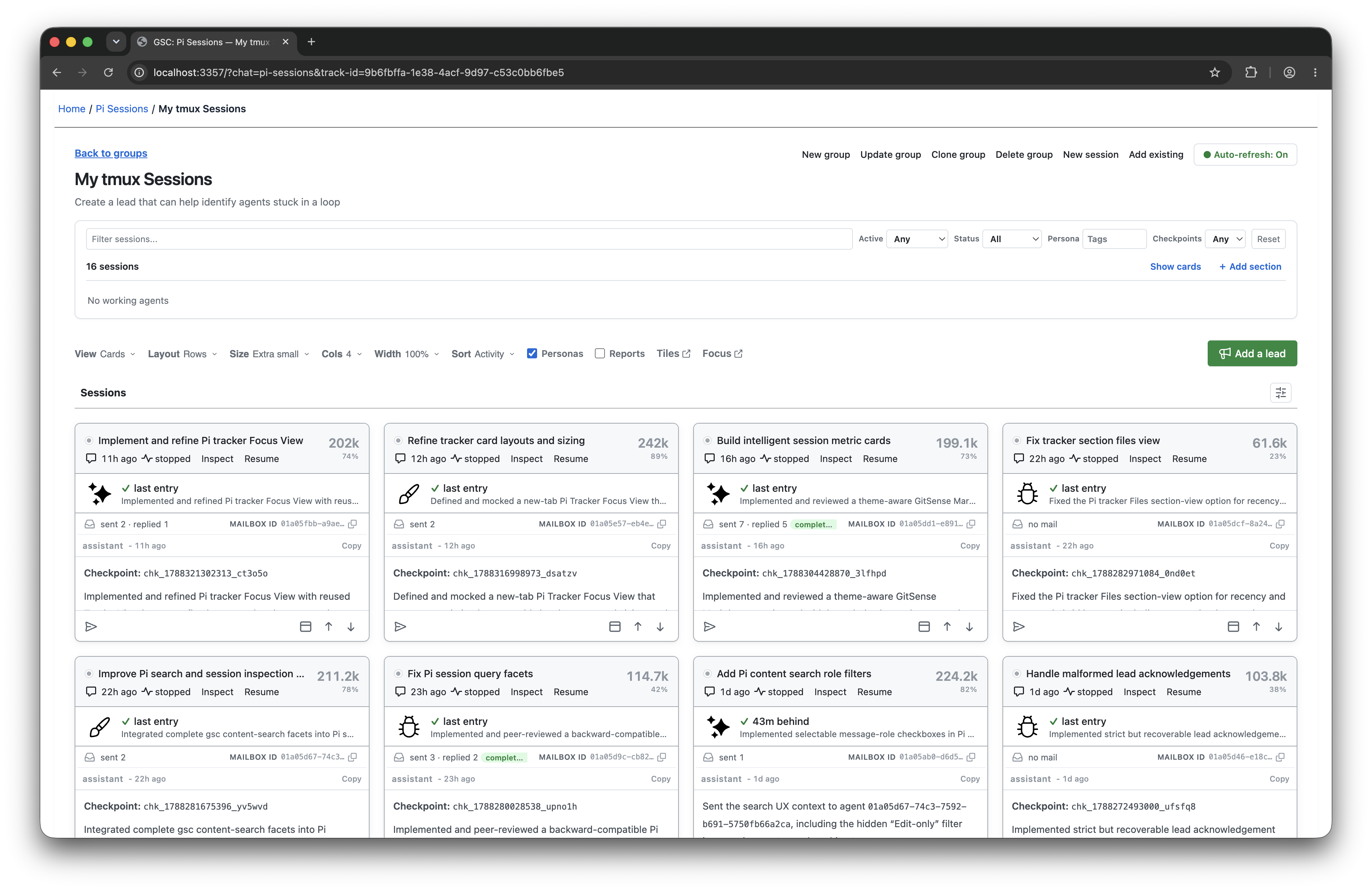Toggle status dot on Handle malformed lead card
The height and width of the screenshot is (891, 1372).
pyautogui.click(x=1016, y=673)
